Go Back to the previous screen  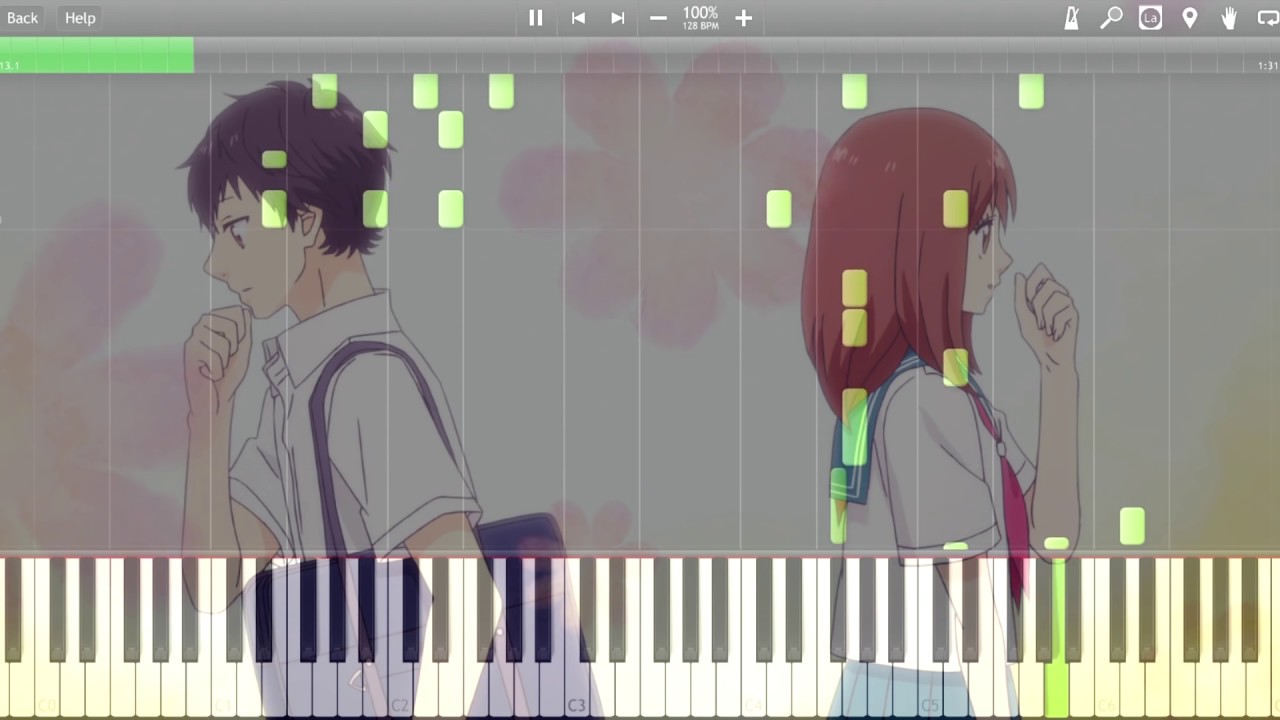pyautogui.click(x=22, y=18)
